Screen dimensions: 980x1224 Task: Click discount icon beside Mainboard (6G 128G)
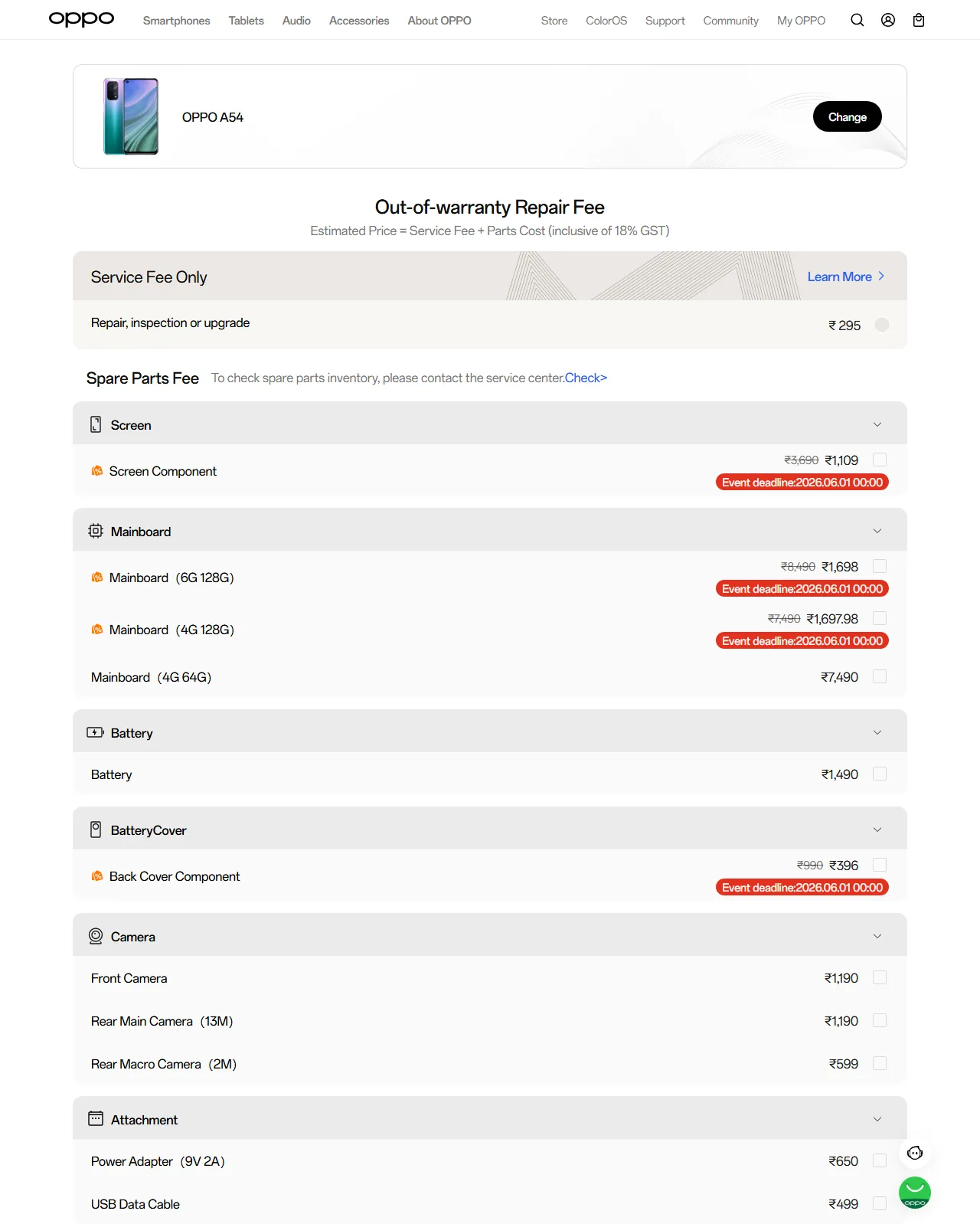(97, 578)
